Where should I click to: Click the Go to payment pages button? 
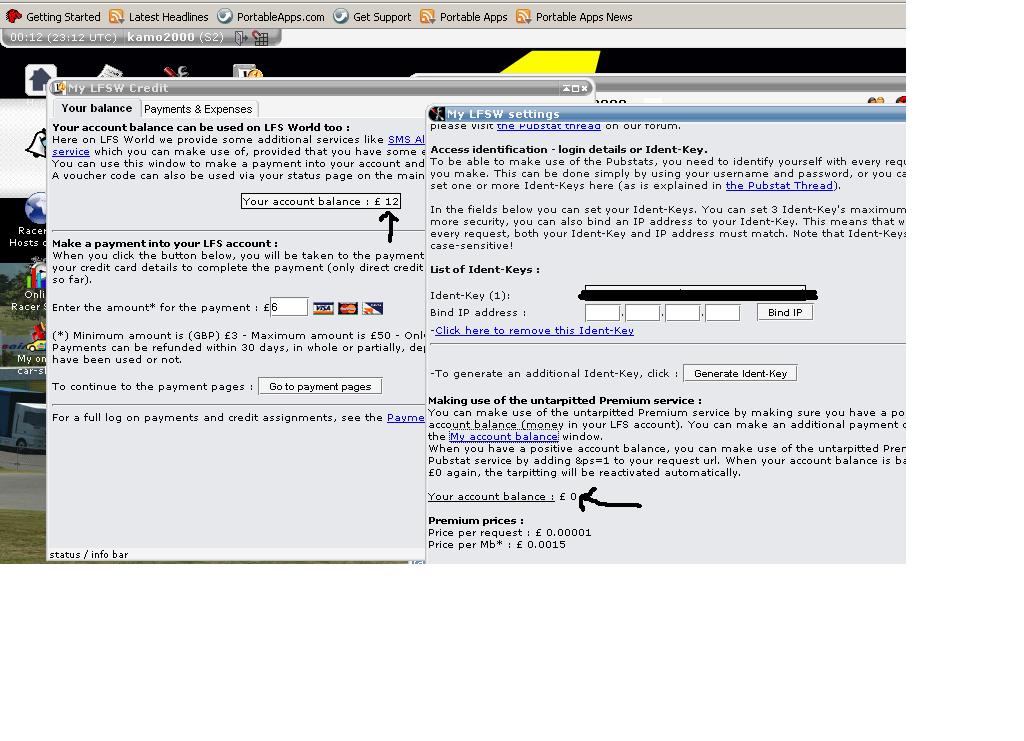coord(320,386)
